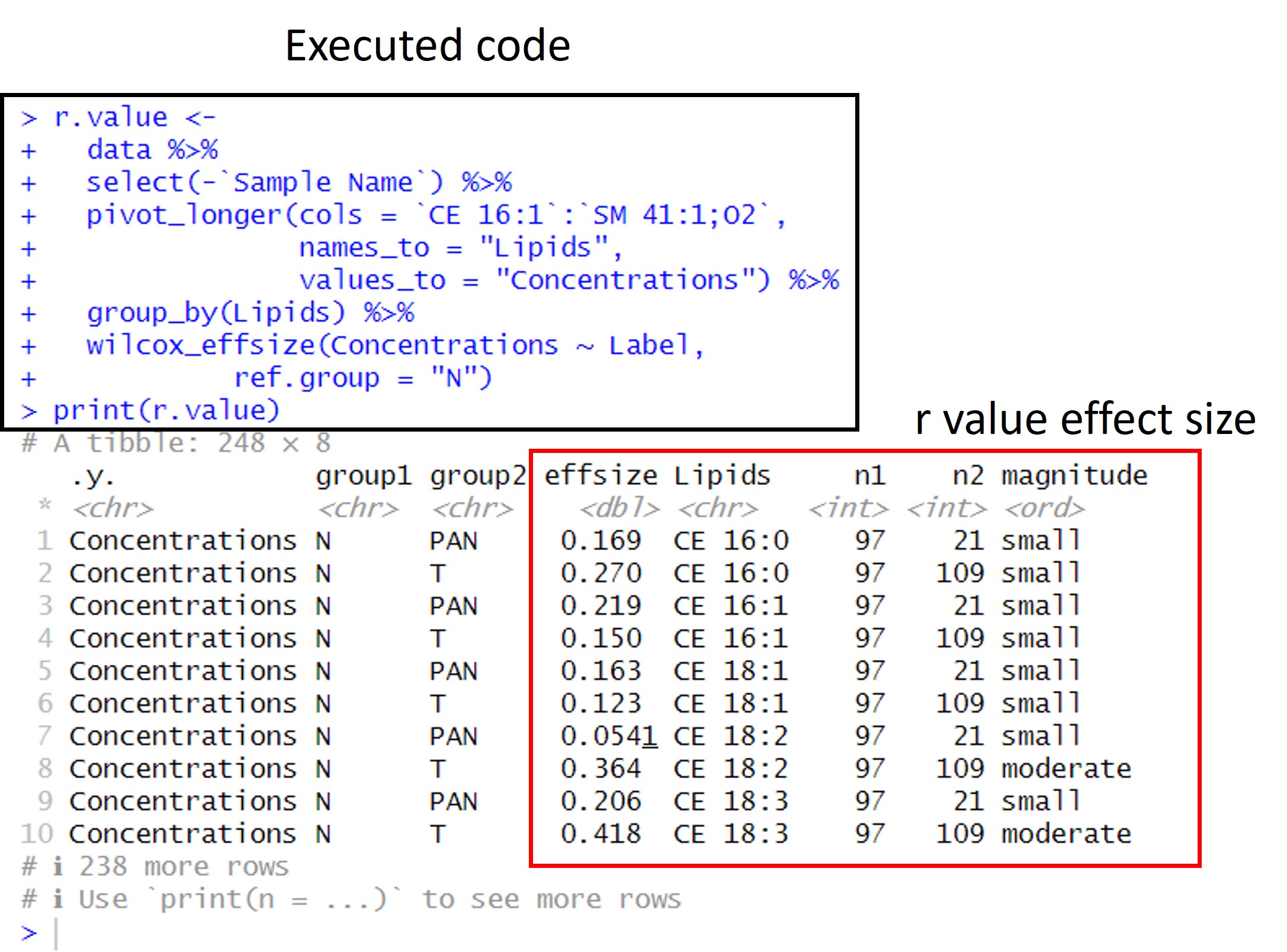Click the Lipids column header

722,476
